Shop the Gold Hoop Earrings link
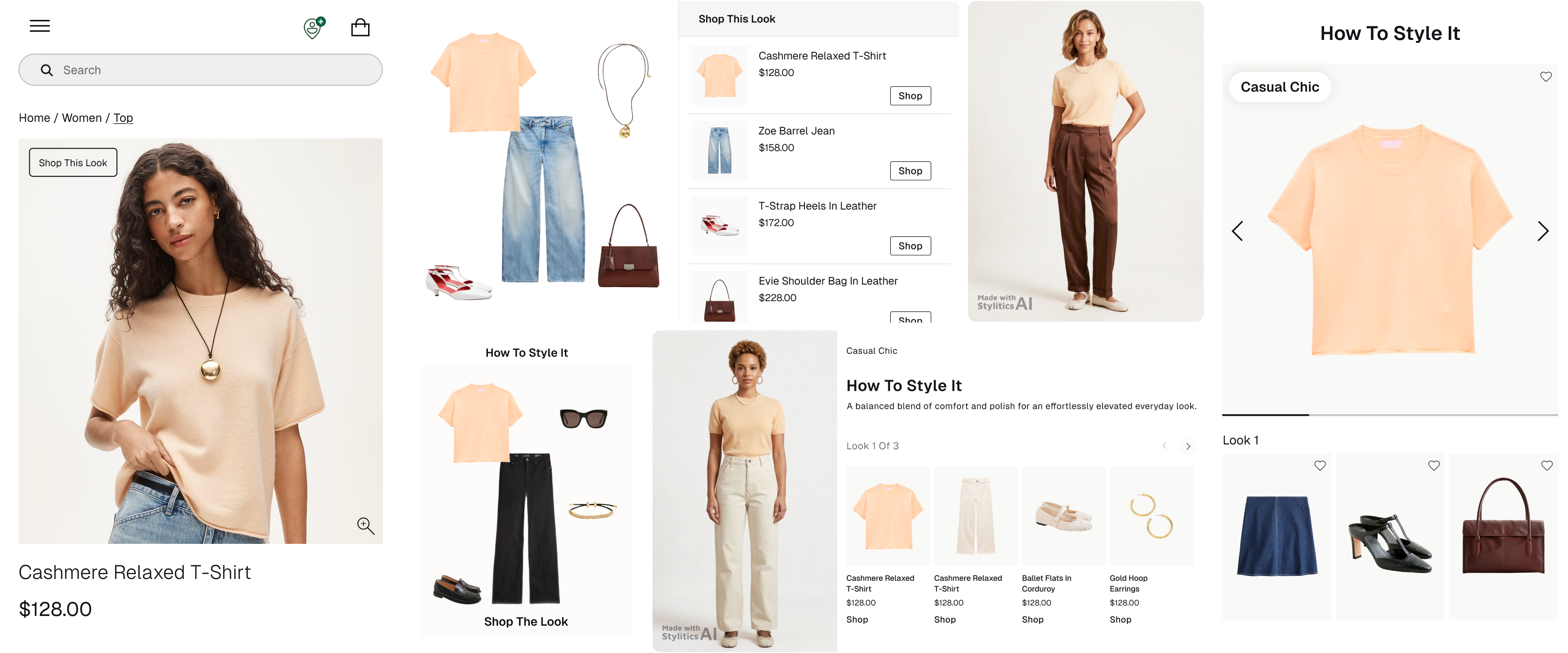This screenshot has width=1568, height=653. [1120, 619]
